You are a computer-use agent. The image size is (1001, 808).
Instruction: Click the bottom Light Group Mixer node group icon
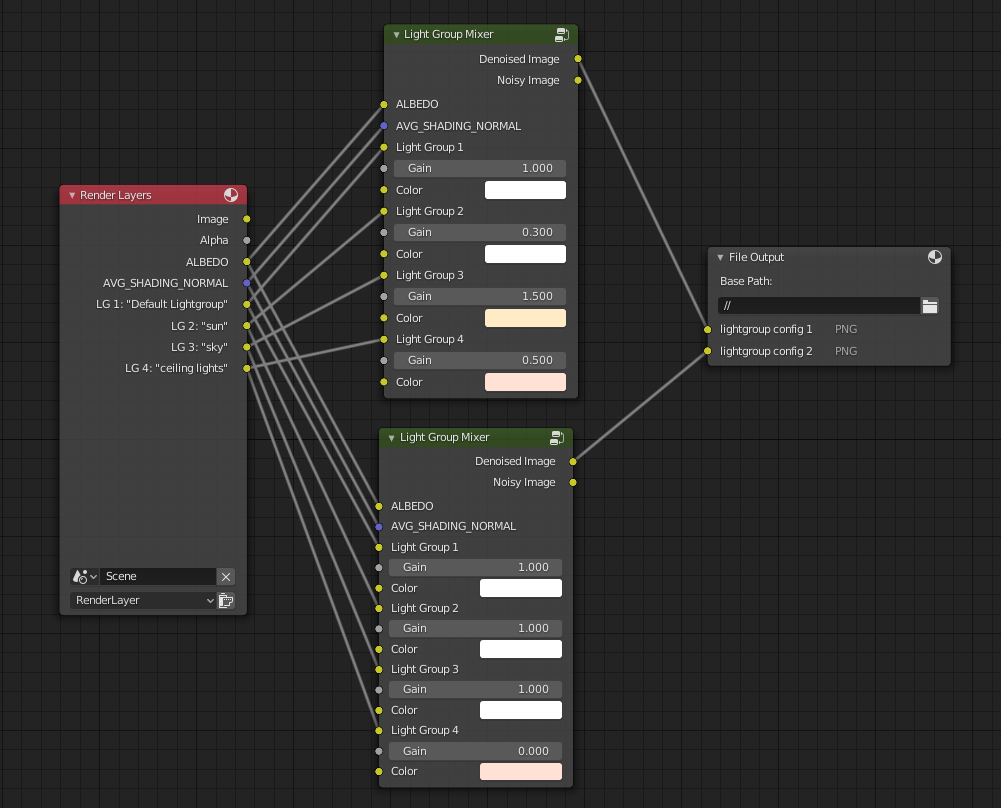point(558,438)
